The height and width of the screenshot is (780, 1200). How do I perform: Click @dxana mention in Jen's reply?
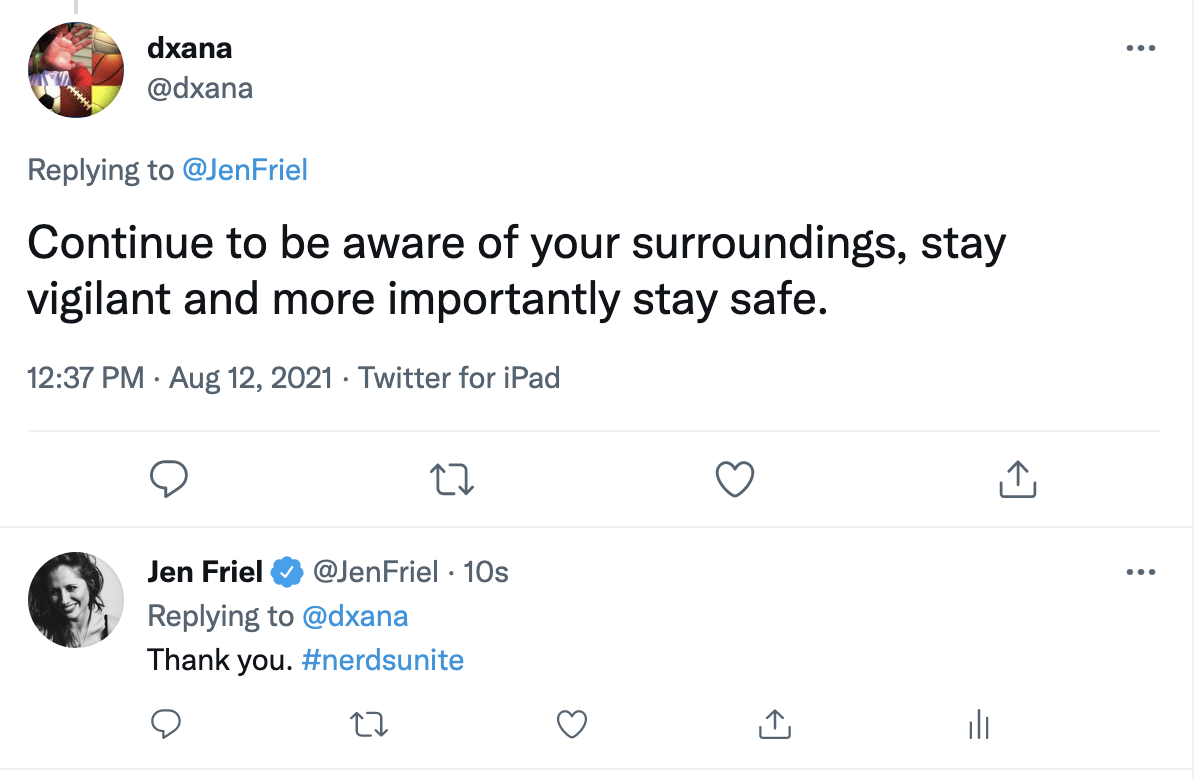[354, 616]
